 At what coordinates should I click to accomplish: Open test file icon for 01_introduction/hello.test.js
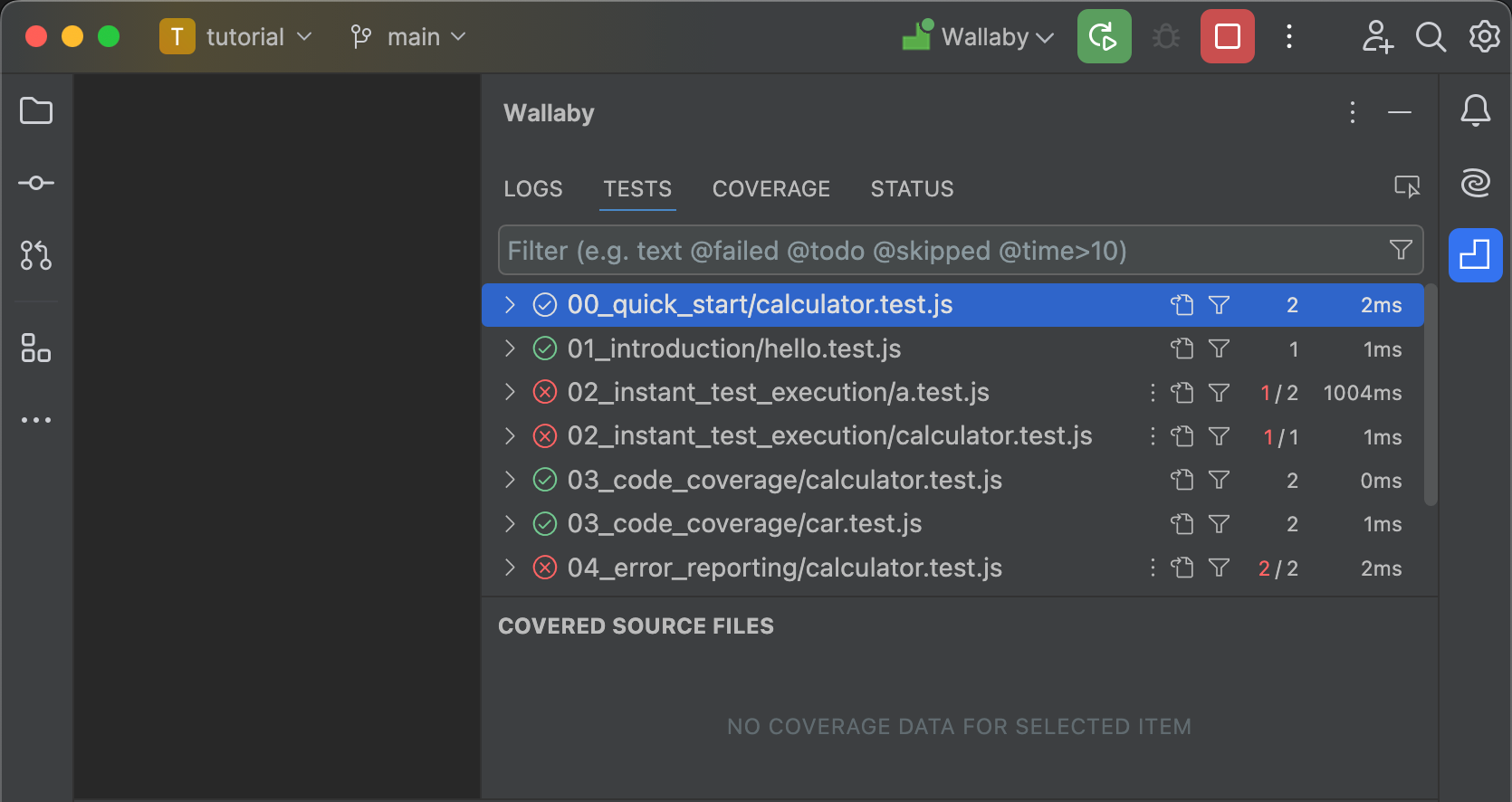[x=1182, y=348]
